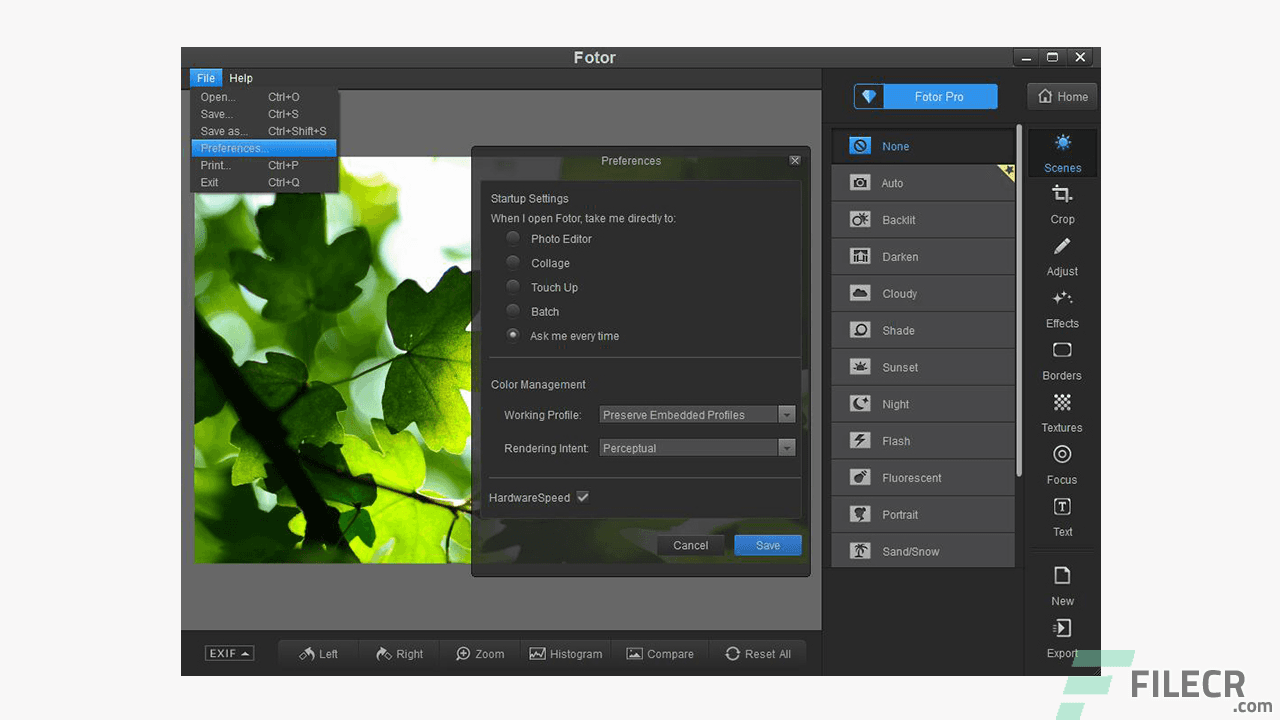Open the Histogram view
1280x720 pixels.
coord(566,653)
